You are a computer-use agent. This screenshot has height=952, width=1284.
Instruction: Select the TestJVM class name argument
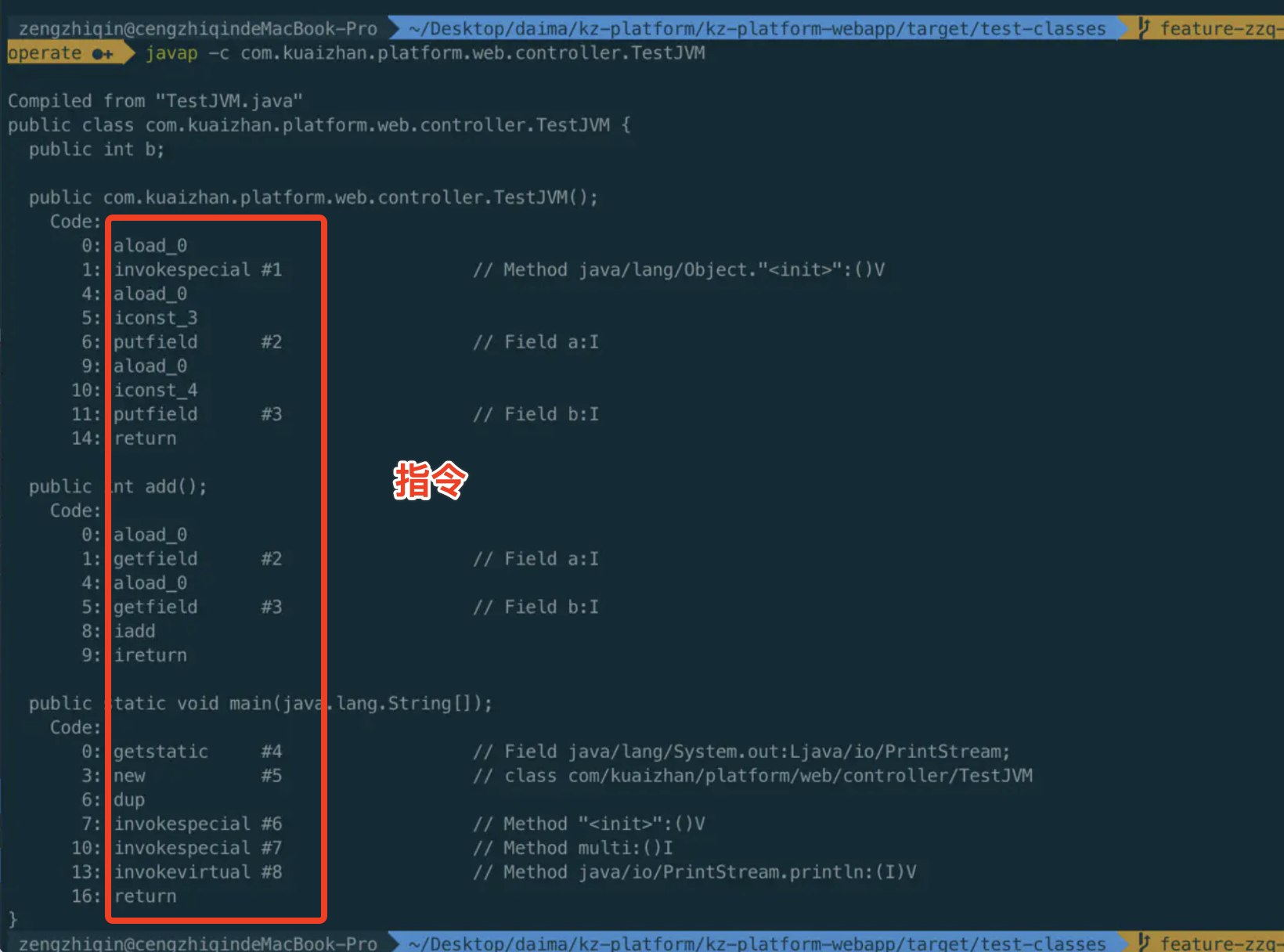coord(473,53)
